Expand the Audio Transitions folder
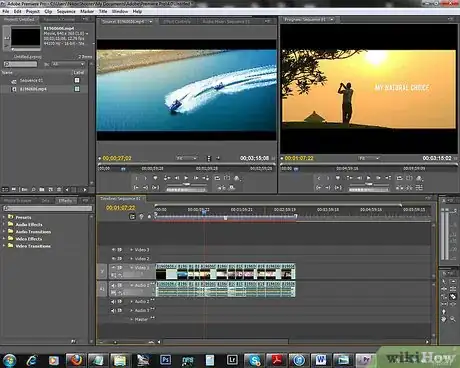Image resolution: width=460 pixels, height=368 pixels. (x=4, y=232)
